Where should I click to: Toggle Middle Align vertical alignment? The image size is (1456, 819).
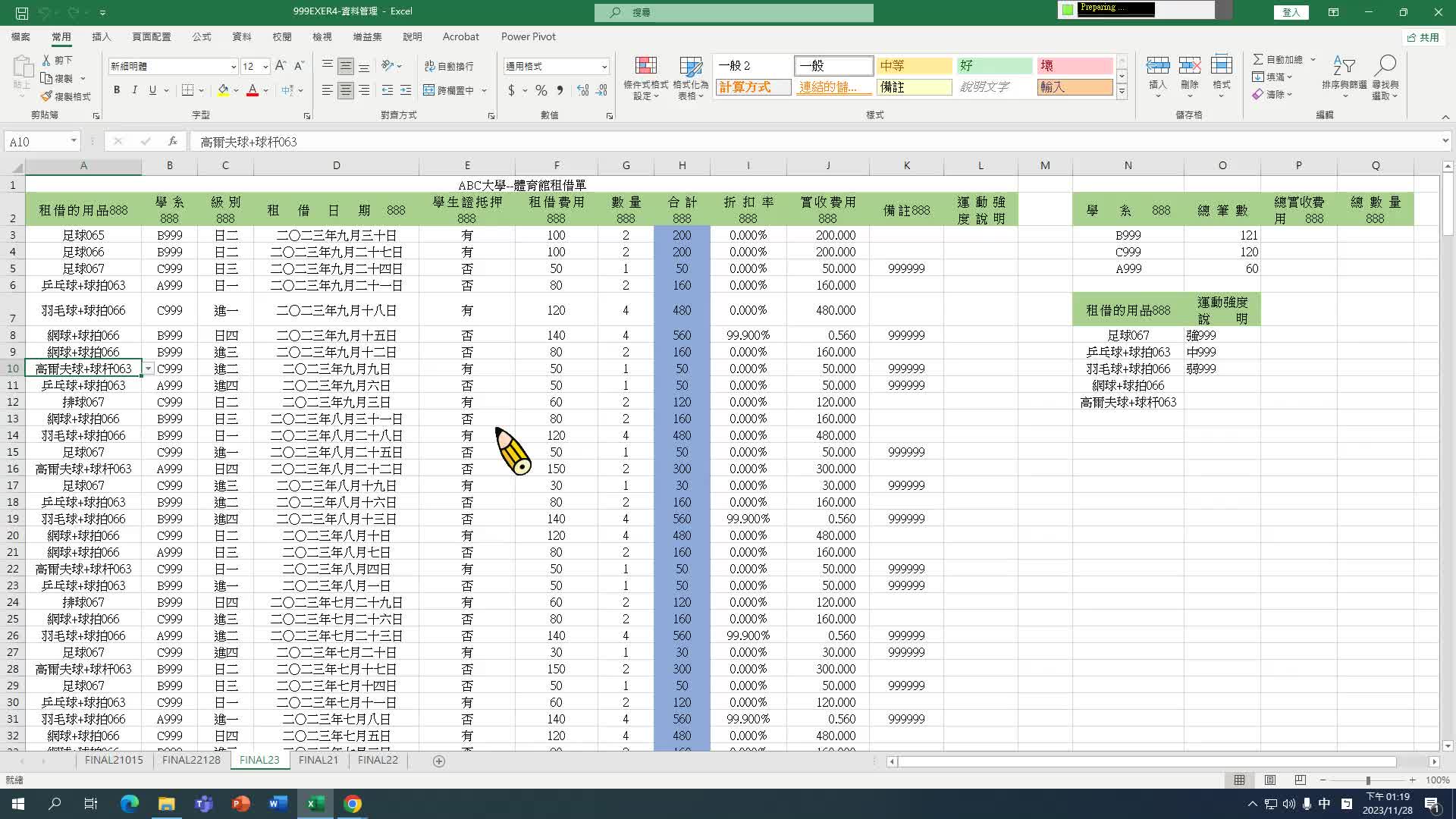(346, 66)
